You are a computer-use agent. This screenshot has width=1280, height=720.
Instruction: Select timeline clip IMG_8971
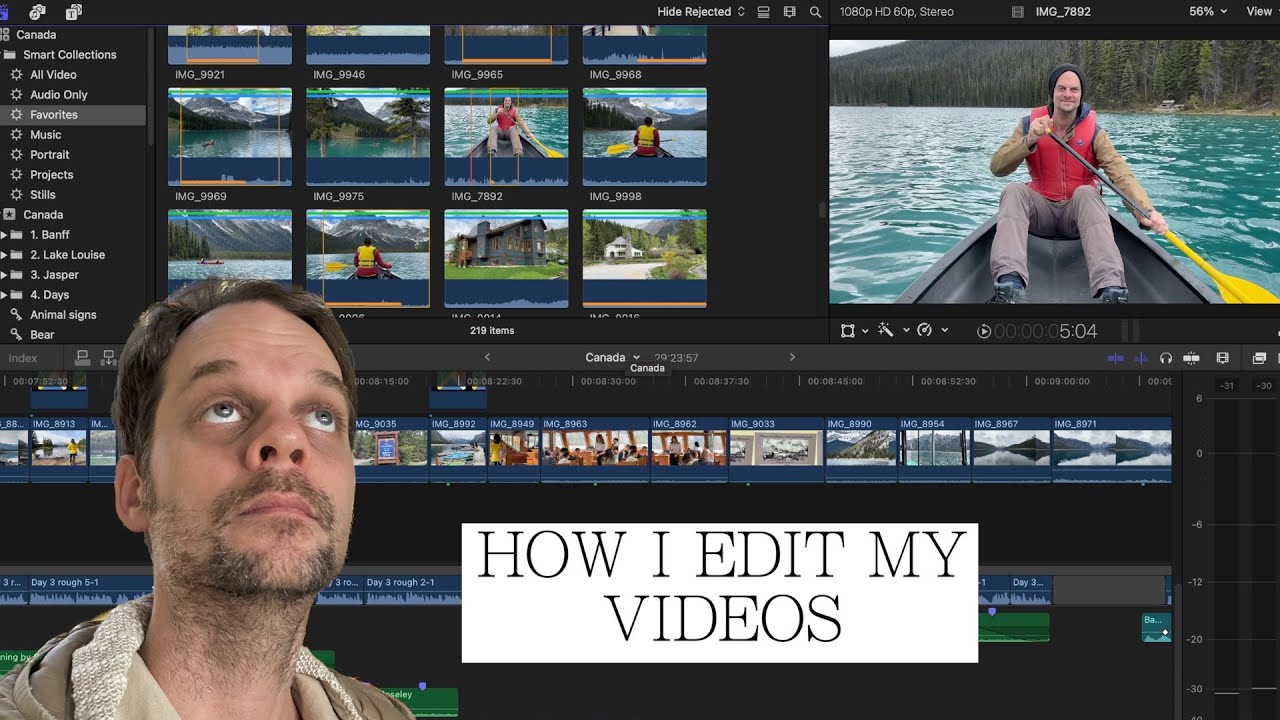[1111, 449]
